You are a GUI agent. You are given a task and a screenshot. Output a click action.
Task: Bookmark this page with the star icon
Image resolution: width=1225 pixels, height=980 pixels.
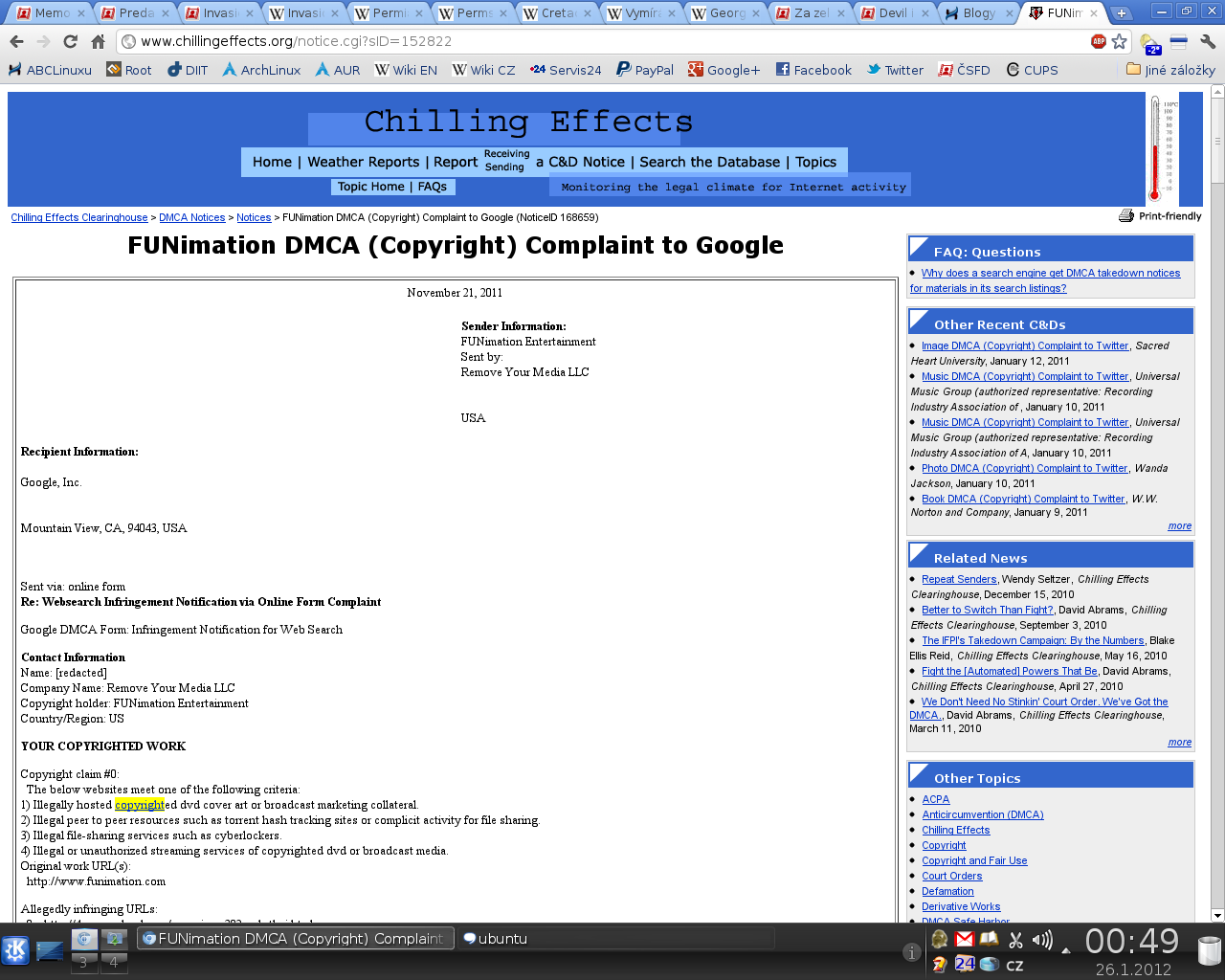tap(1119, 41)
